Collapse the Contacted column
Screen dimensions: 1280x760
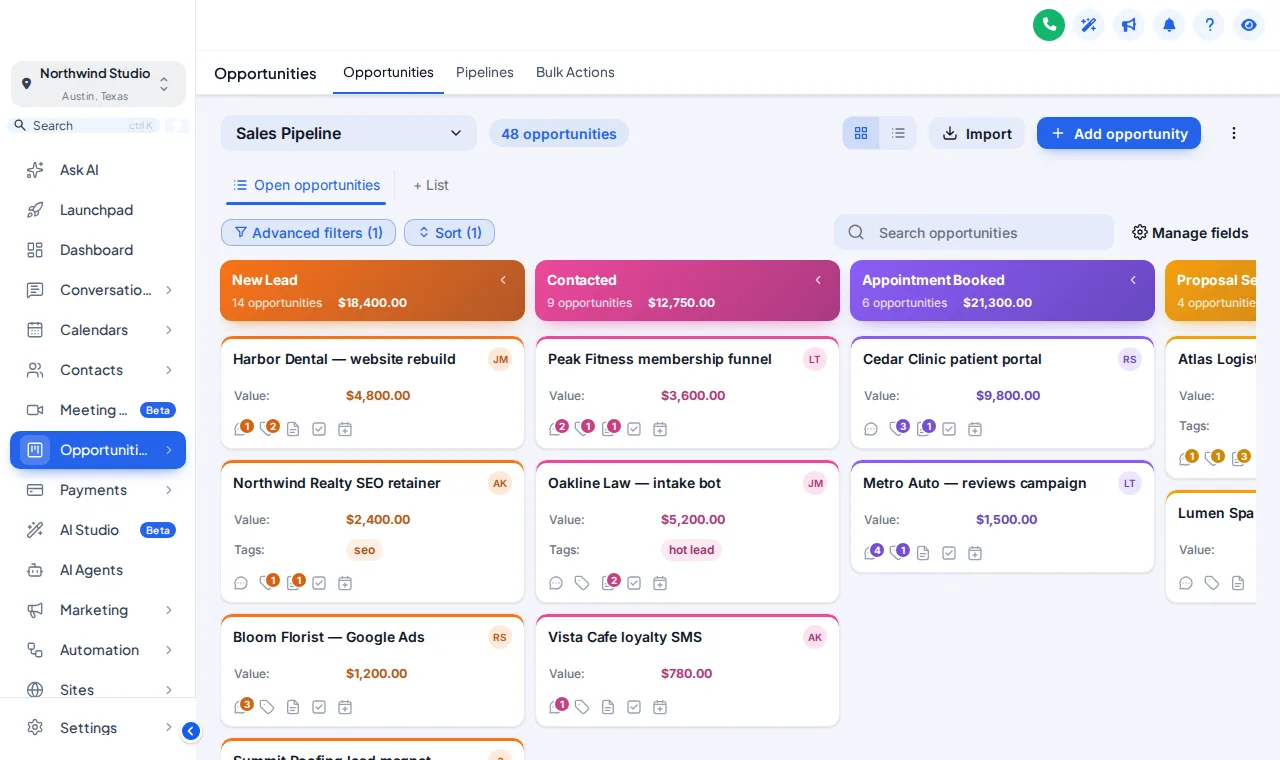coord(818,280)
